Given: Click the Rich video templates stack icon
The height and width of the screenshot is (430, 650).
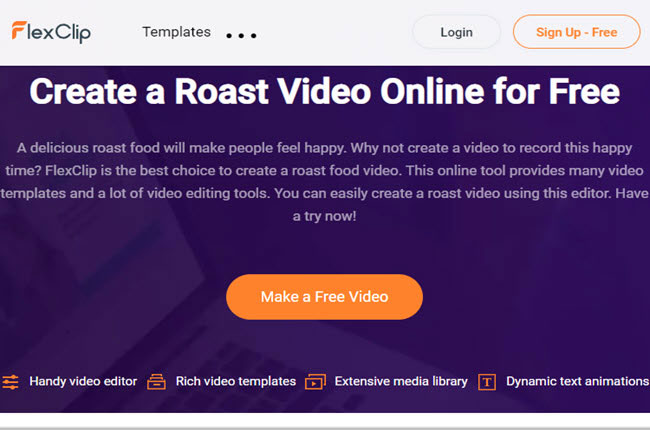Looking at the screenshot, I should tap(156, 381).
